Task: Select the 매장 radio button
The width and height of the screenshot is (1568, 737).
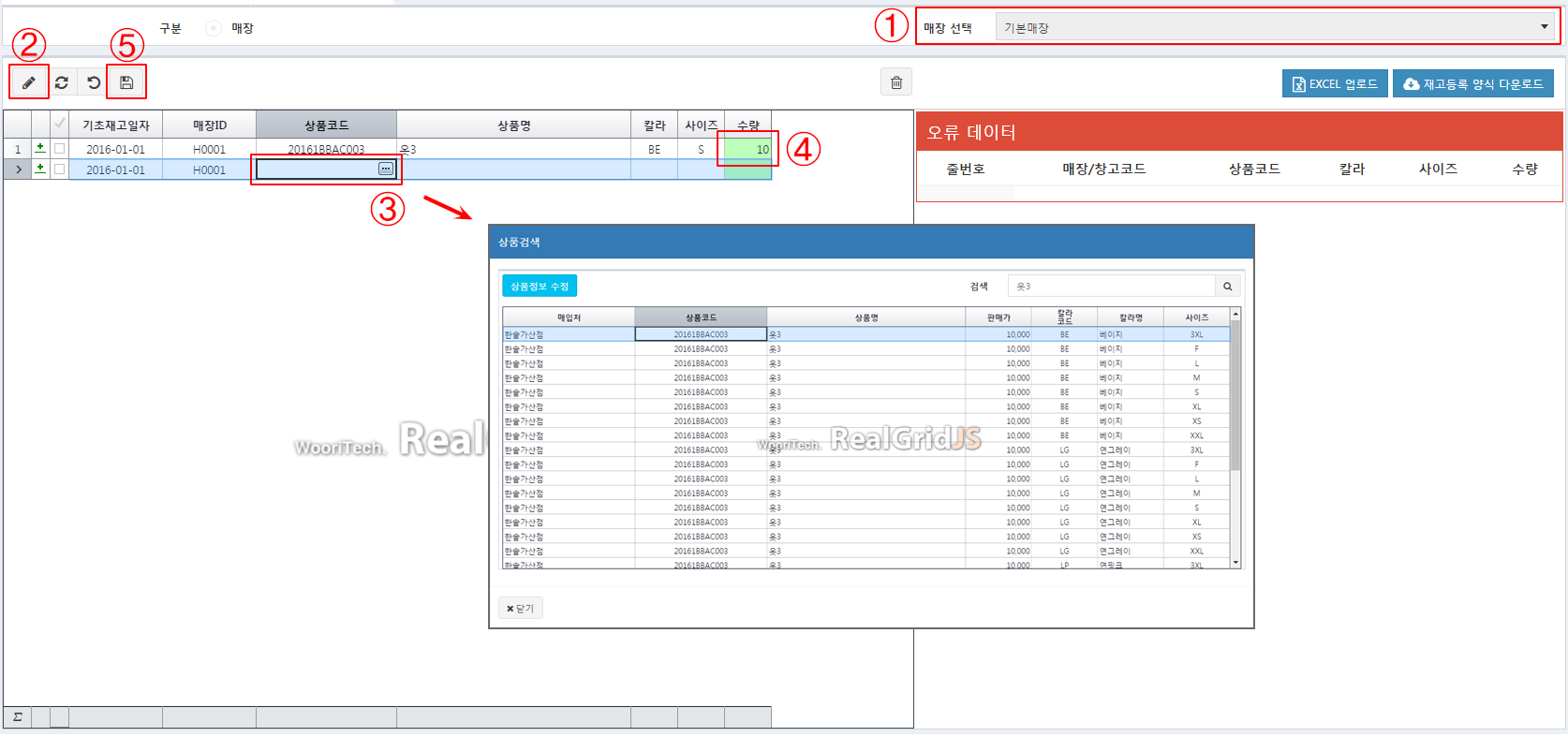Action: click(214, 28)
